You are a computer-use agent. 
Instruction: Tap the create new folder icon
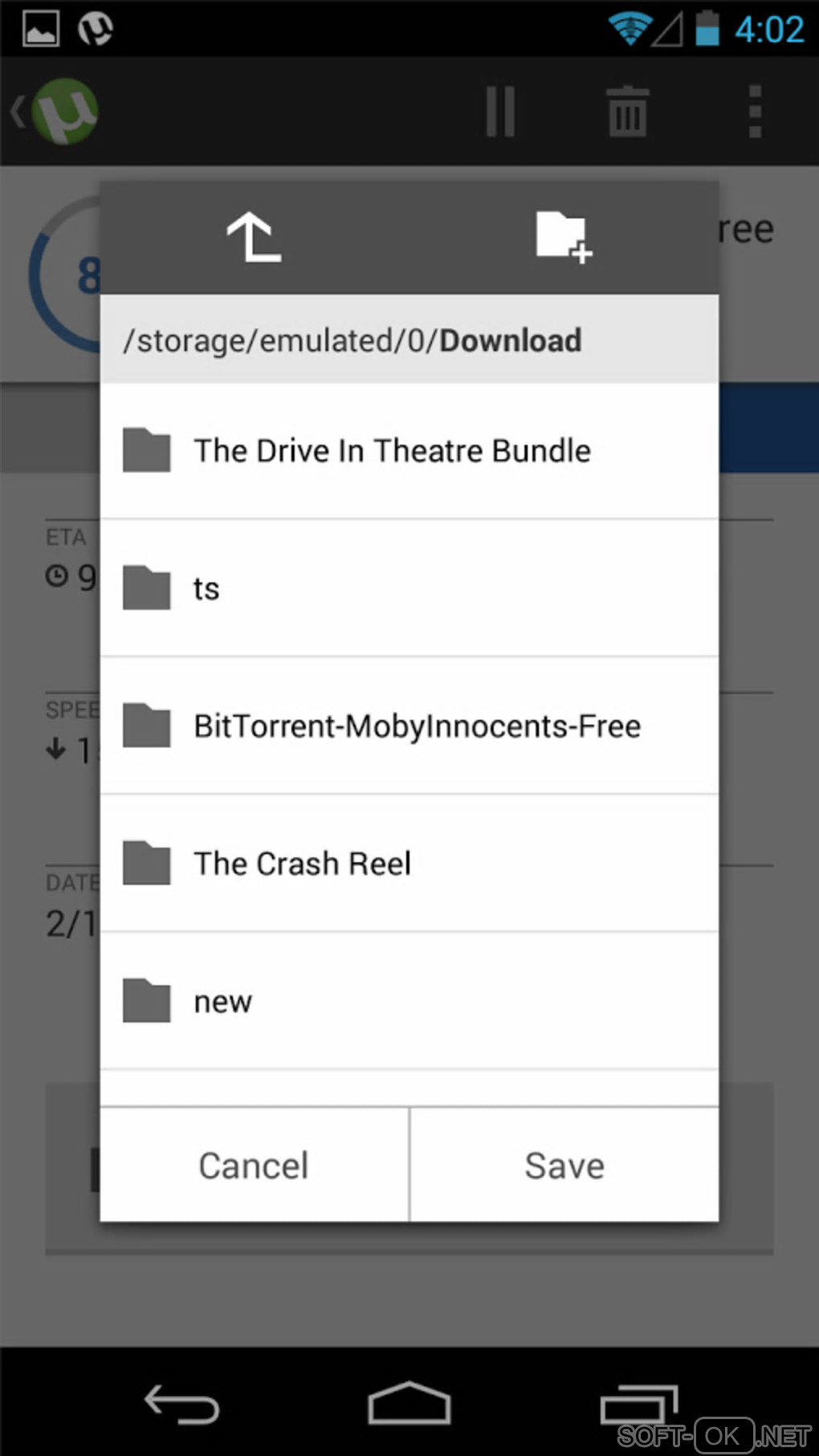point(563,238)
